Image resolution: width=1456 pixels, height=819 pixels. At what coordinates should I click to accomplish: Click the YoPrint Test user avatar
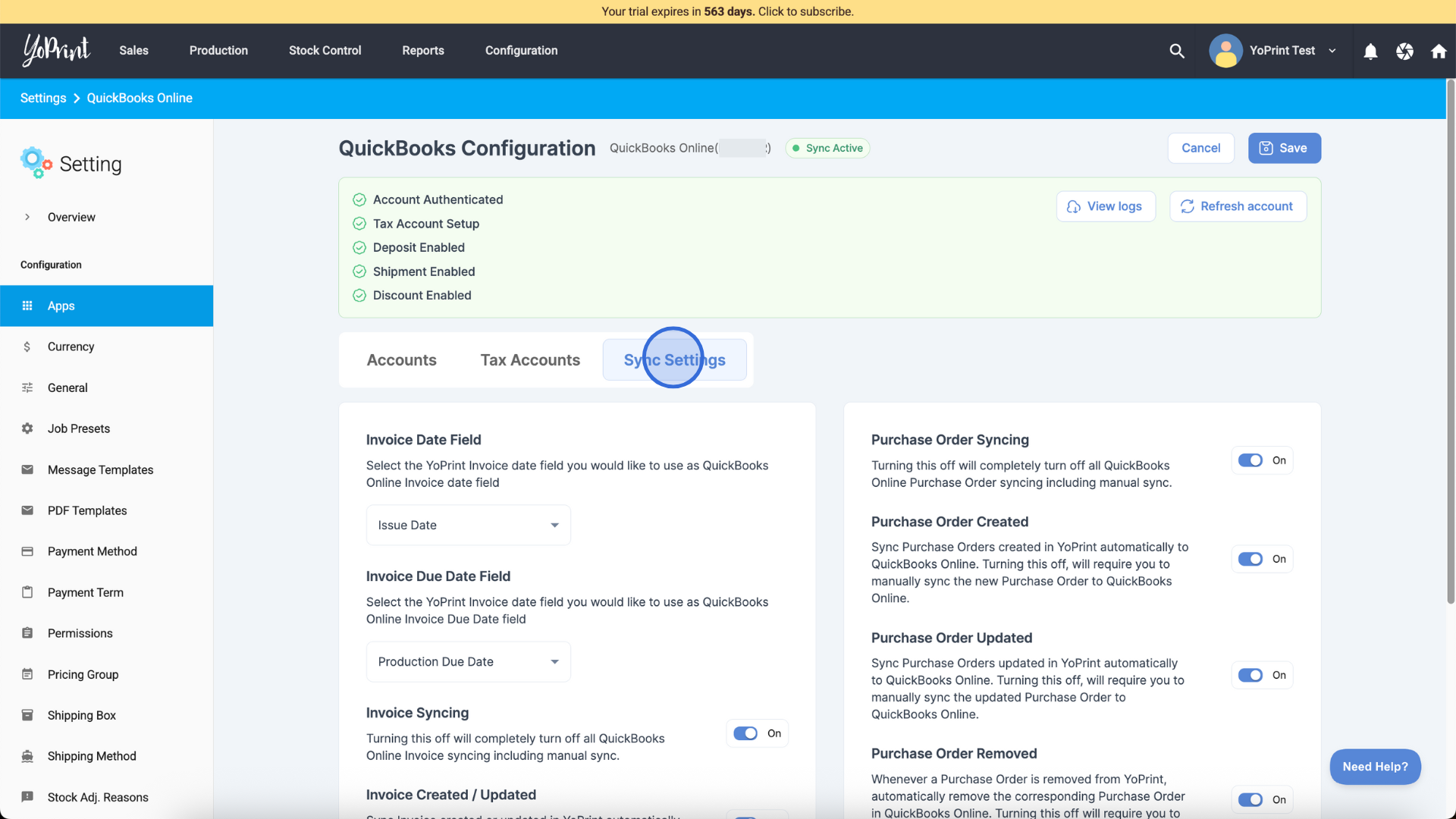[1225, 51]
